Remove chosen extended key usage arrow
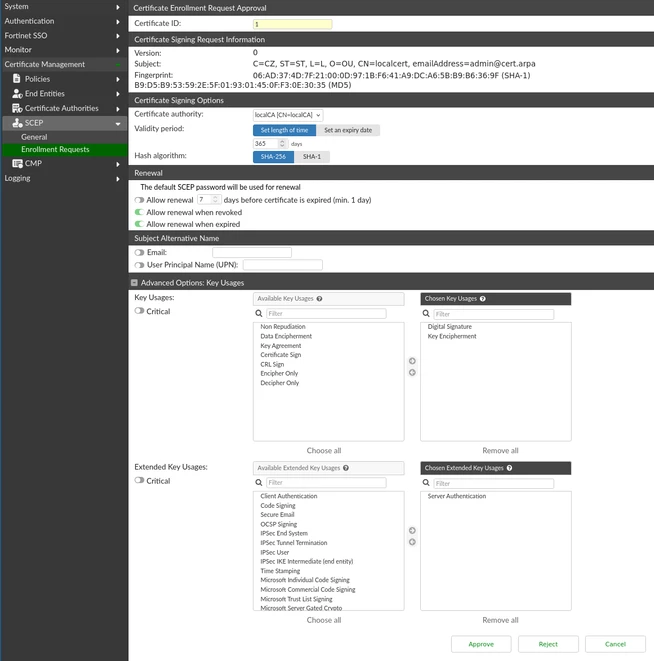Image resolution: width=654 pixels, height=661 pixels. point(412,542)
